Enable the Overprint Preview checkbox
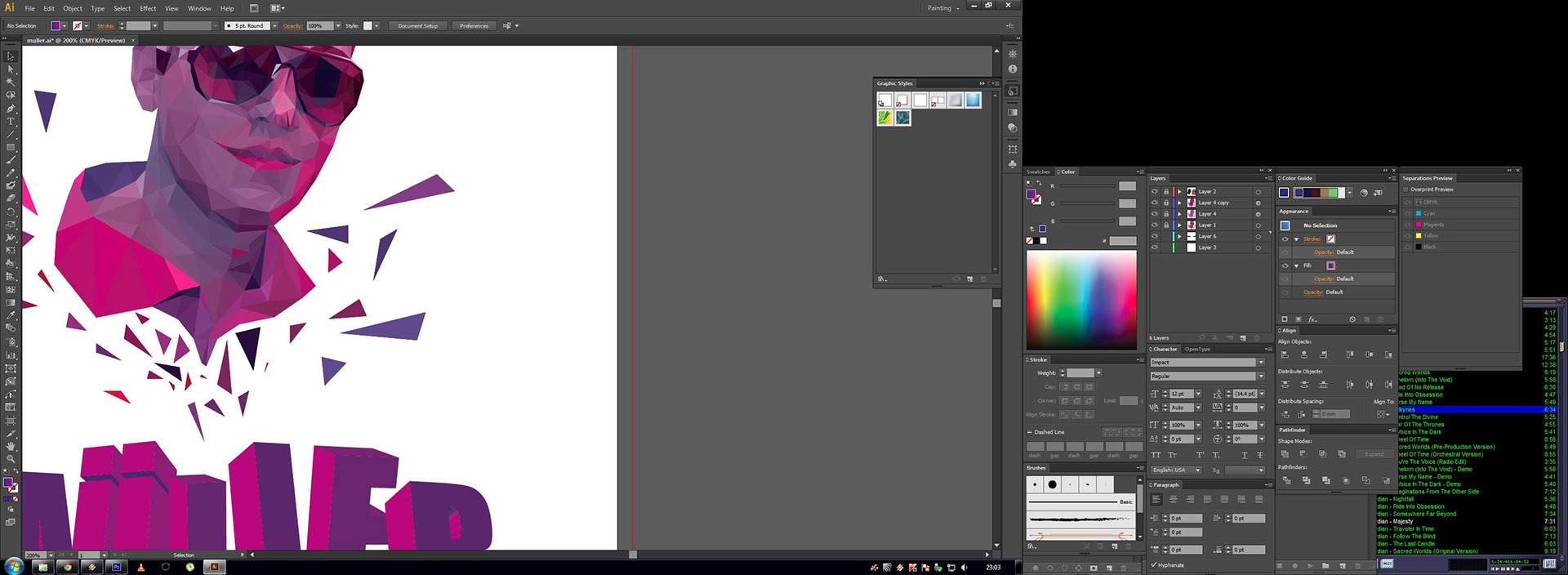The width and height of the screenshot is (1568, 575). tap(1405, 189)
